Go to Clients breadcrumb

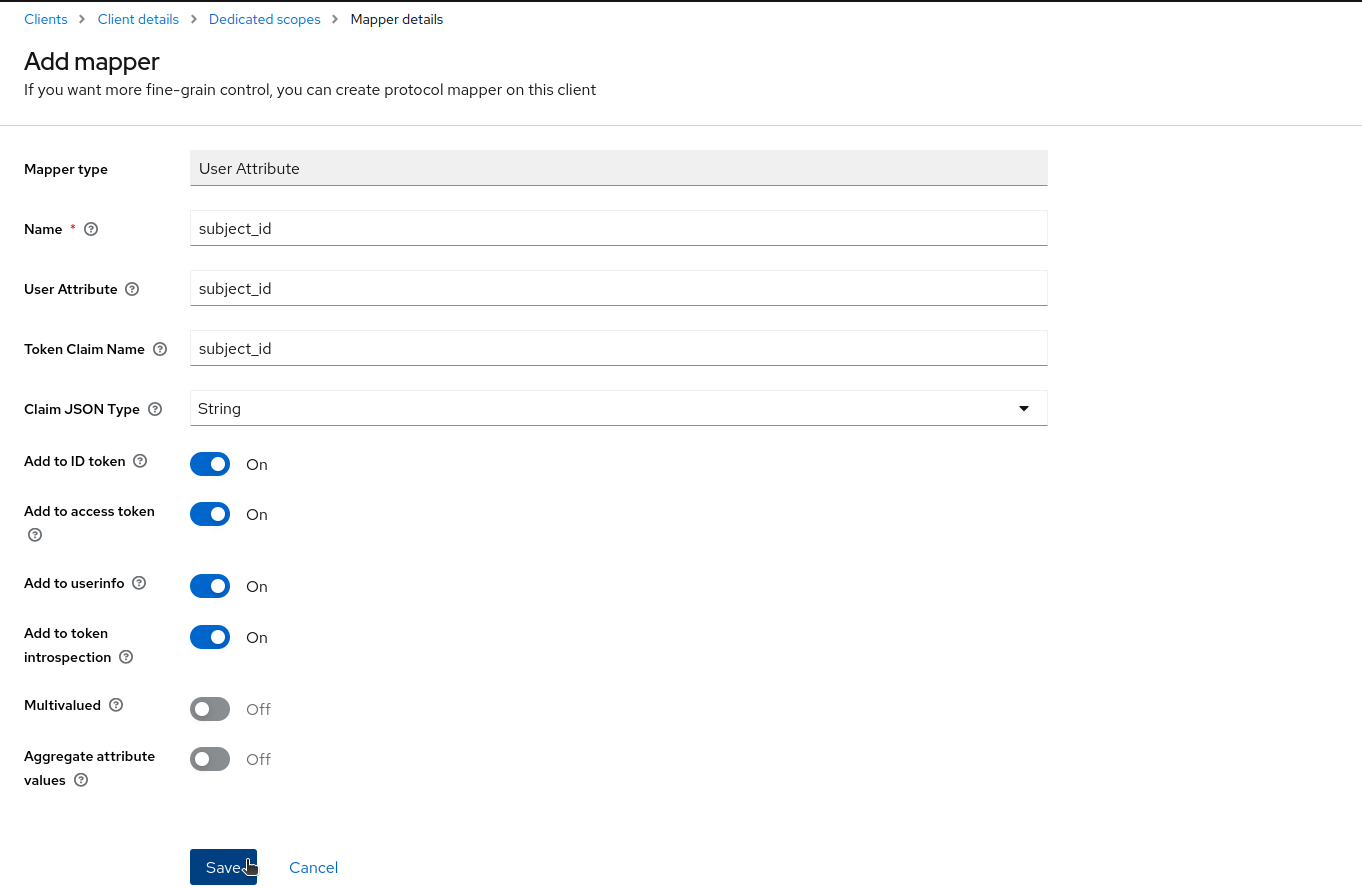tap(46, 19)
